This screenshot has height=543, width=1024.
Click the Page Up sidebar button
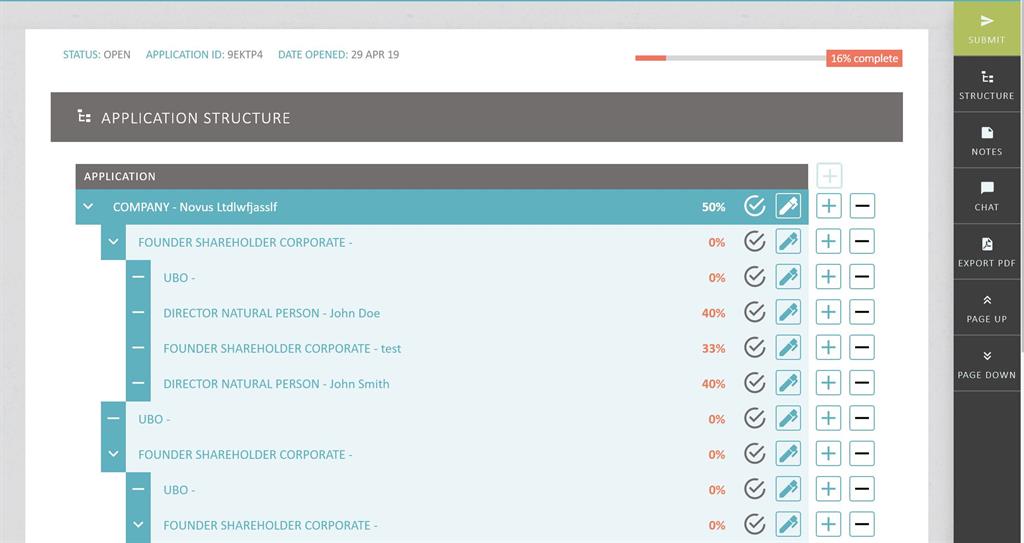point(986,308)
